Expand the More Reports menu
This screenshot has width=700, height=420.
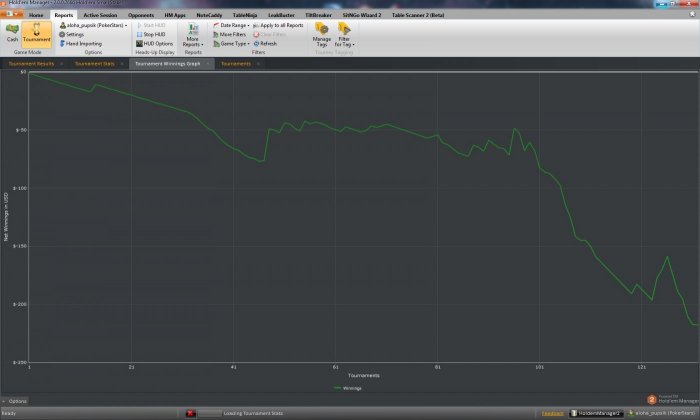pos(192,36)
